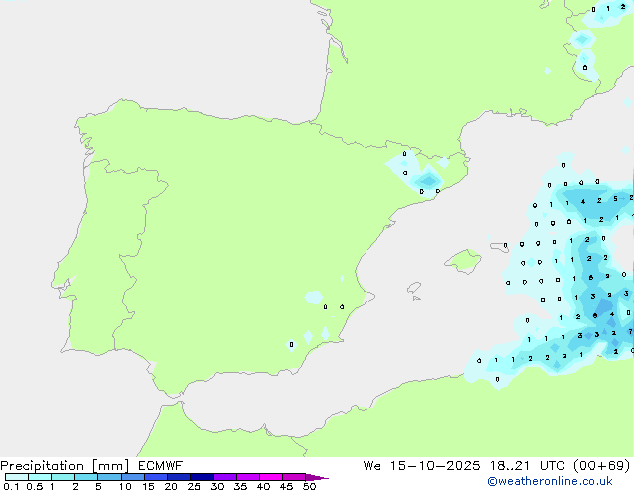Select the 0.1–0.5 mm palest legend swatch
Viewport: 634px width, 490px height.
coord(16,477)
